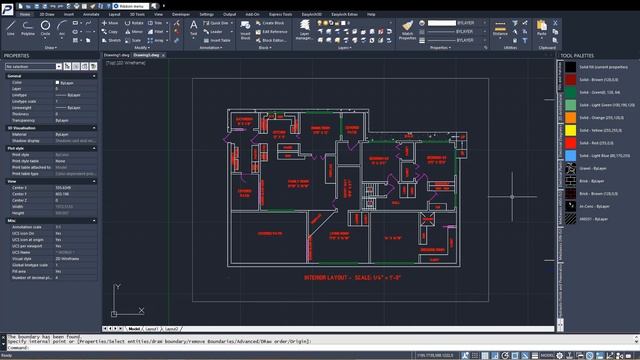Switch to the 3D Draw ribbon tab

click(x=47, y=14)
